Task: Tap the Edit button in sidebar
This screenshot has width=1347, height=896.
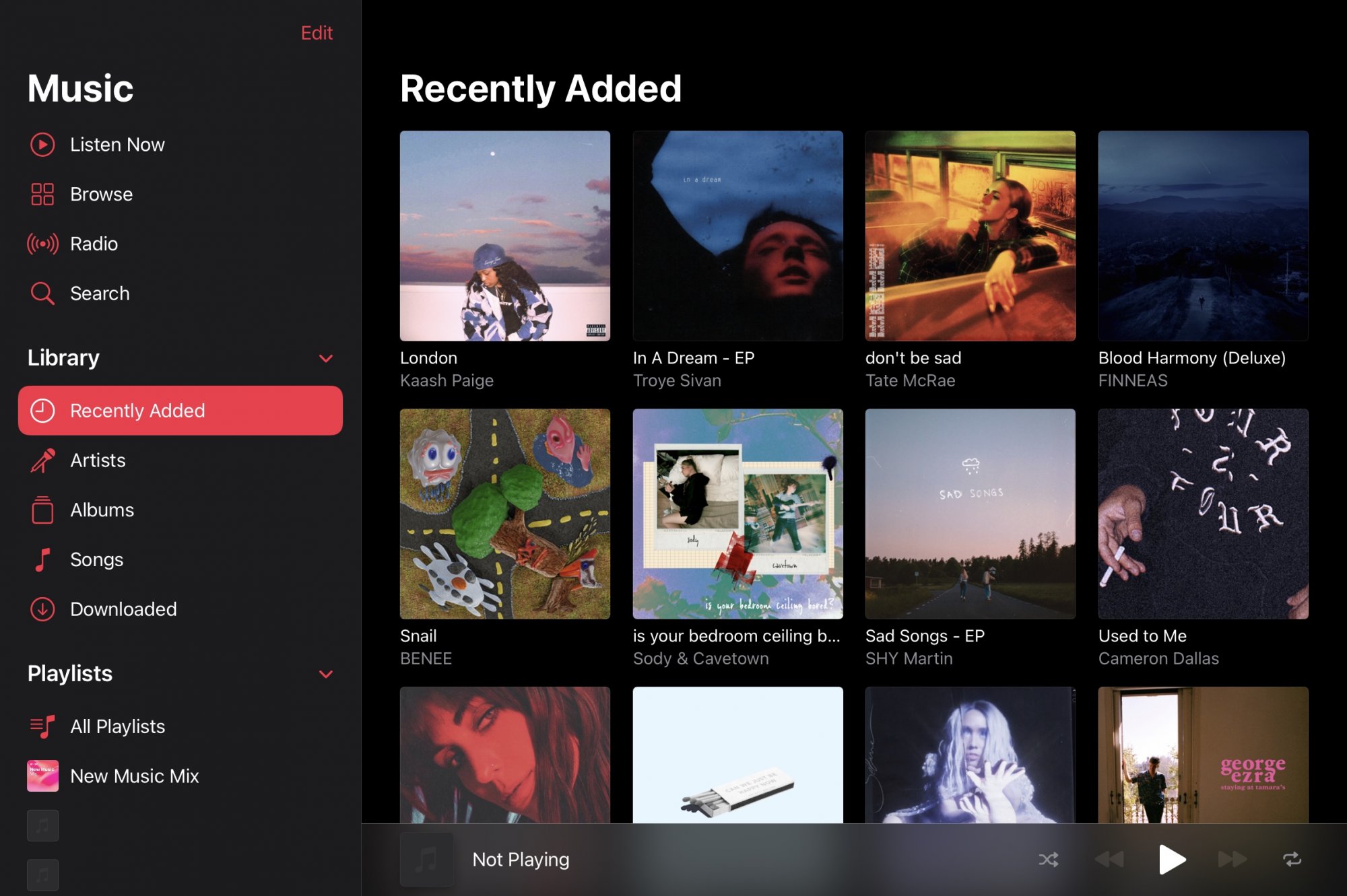Action: click(317, 33)
